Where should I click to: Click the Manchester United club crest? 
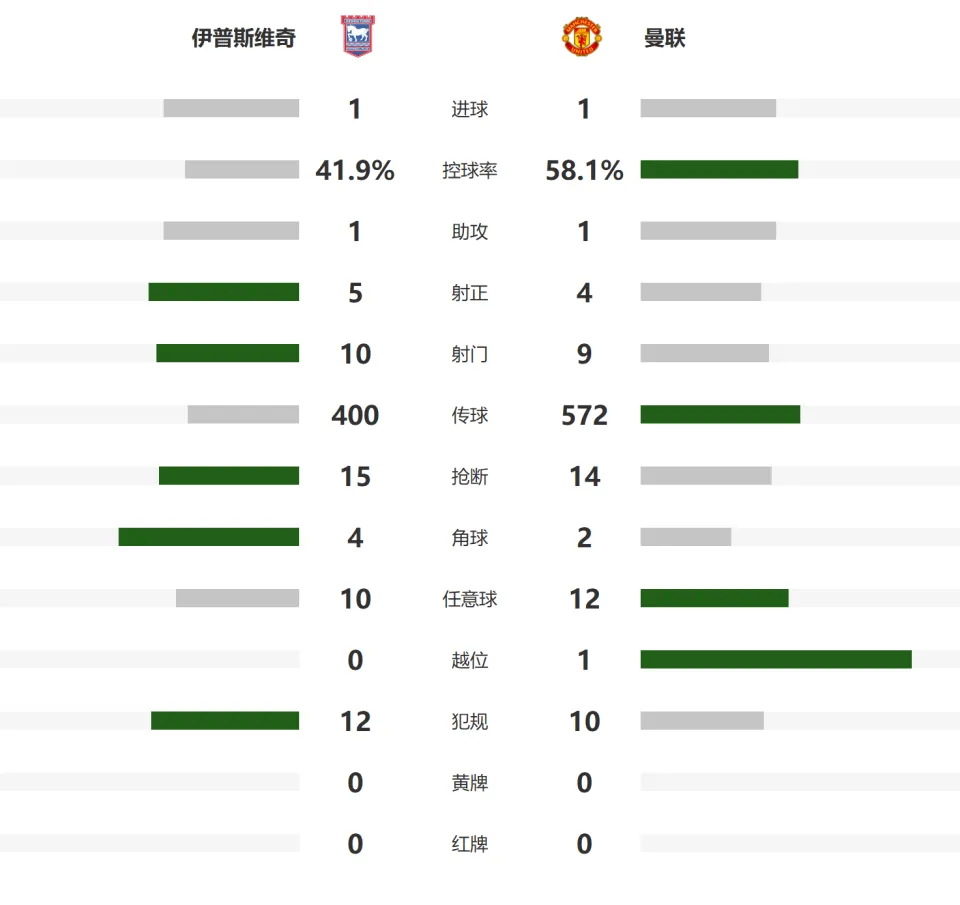tap(582, 37)
